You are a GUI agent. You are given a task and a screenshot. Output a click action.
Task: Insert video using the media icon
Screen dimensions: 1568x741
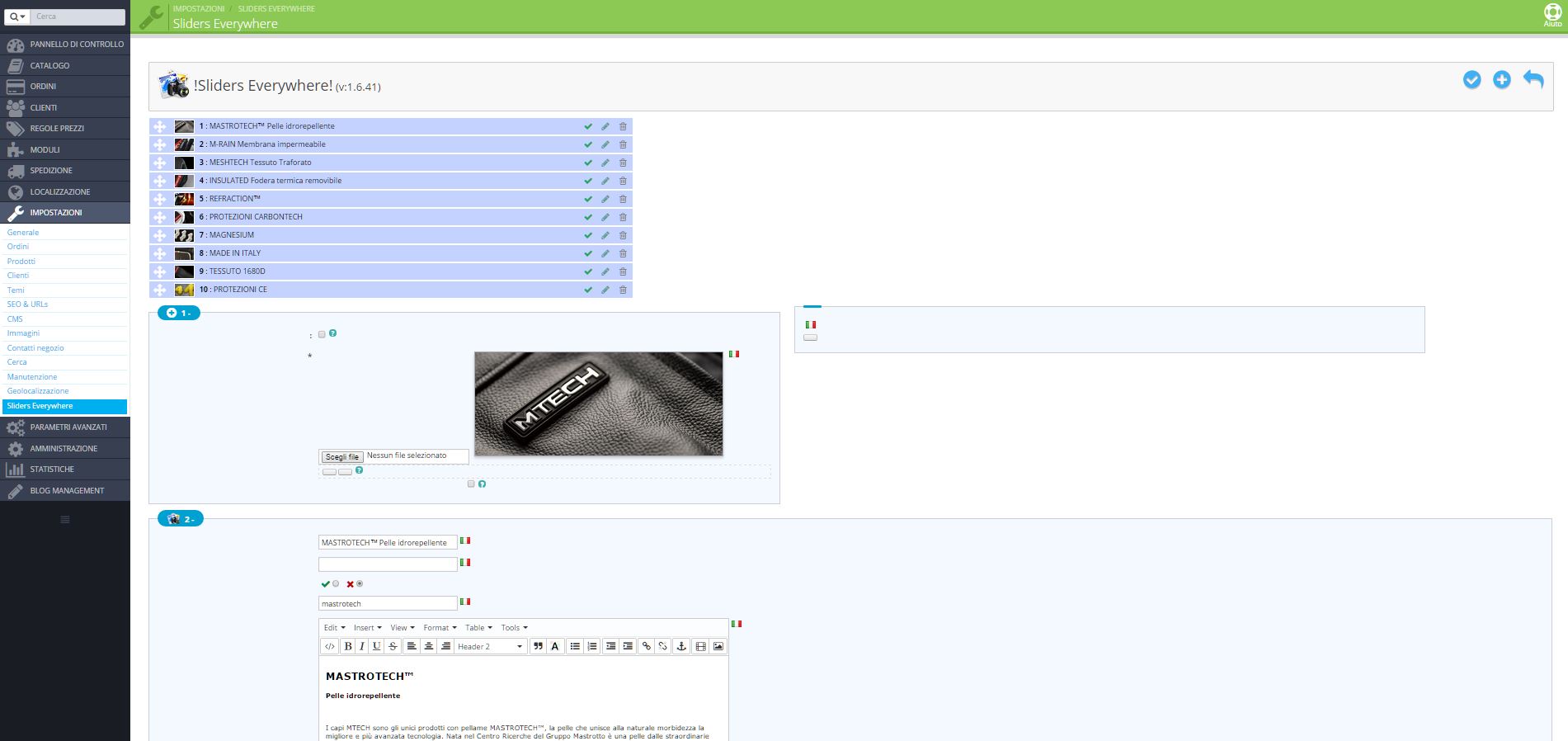[701, 647]
